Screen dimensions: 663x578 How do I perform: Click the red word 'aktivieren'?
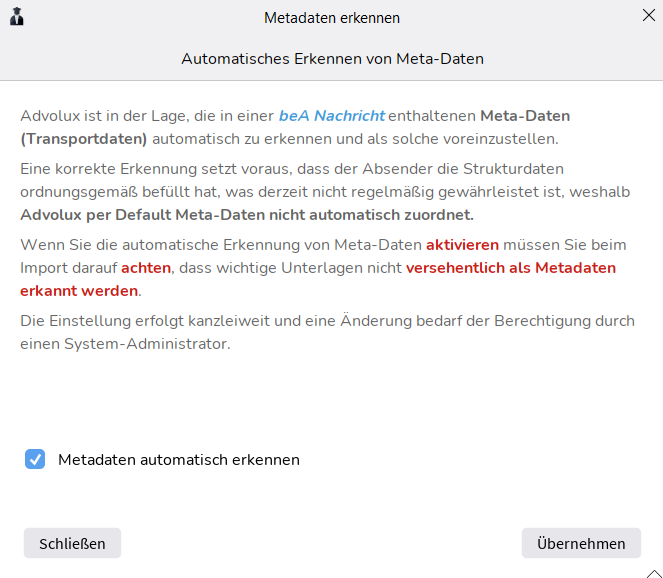462,245
